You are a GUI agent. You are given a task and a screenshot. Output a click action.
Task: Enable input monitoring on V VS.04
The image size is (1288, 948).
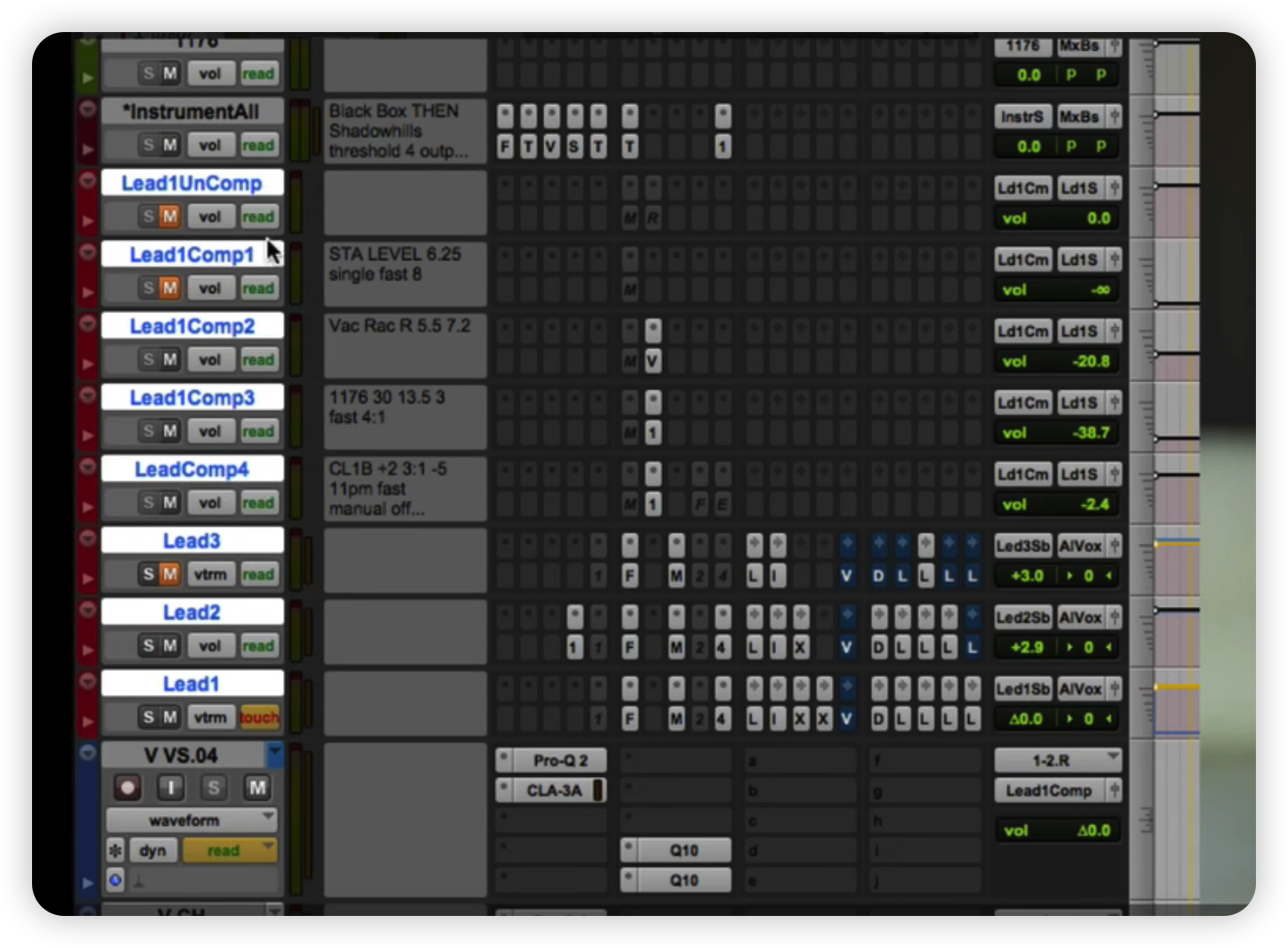pyautogui.click(x=170, y=788)
